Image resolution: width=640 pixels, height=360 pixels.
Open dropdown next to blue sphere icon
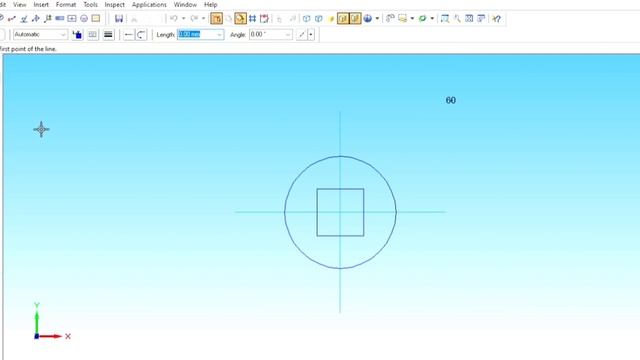pyautogui.click(x=377, y=19)
